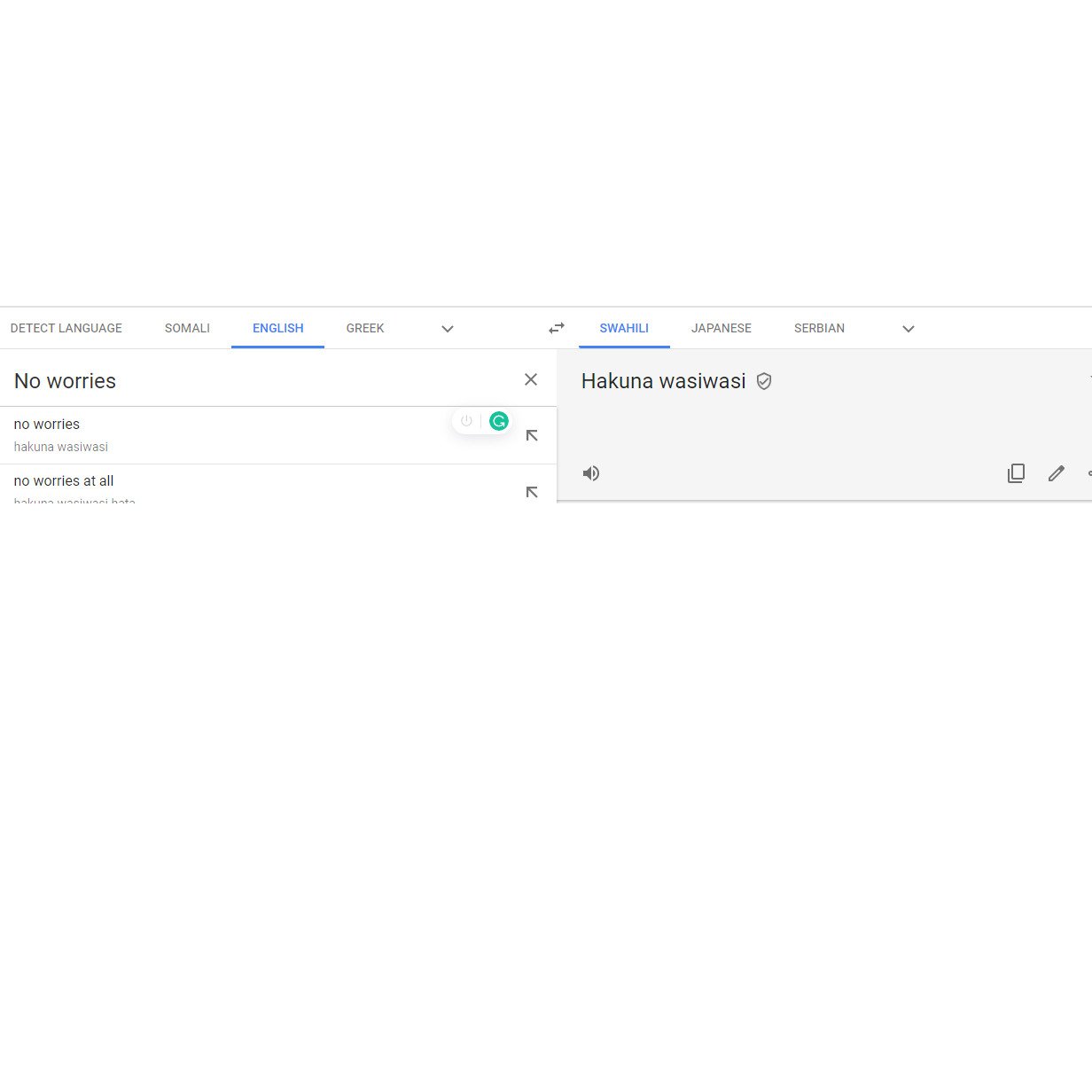Click the Swahili language label
The height and width of the screenshot is (1092, 1092).
[624, 328]
